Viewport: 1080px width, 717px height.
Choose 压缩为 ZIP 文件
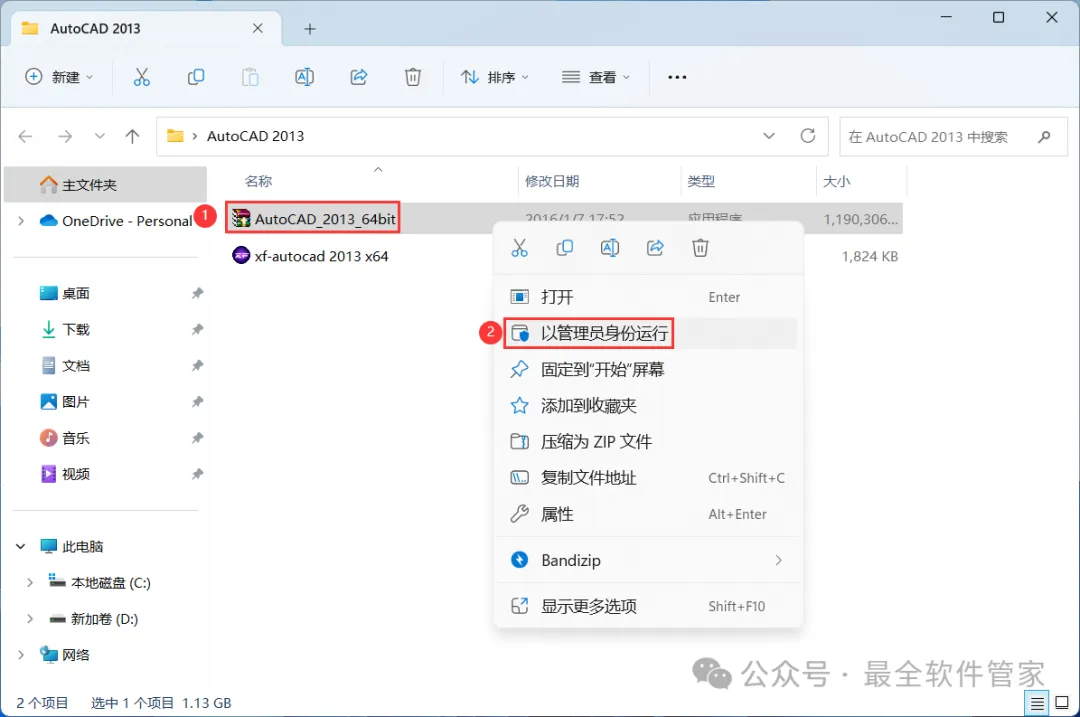649,441
